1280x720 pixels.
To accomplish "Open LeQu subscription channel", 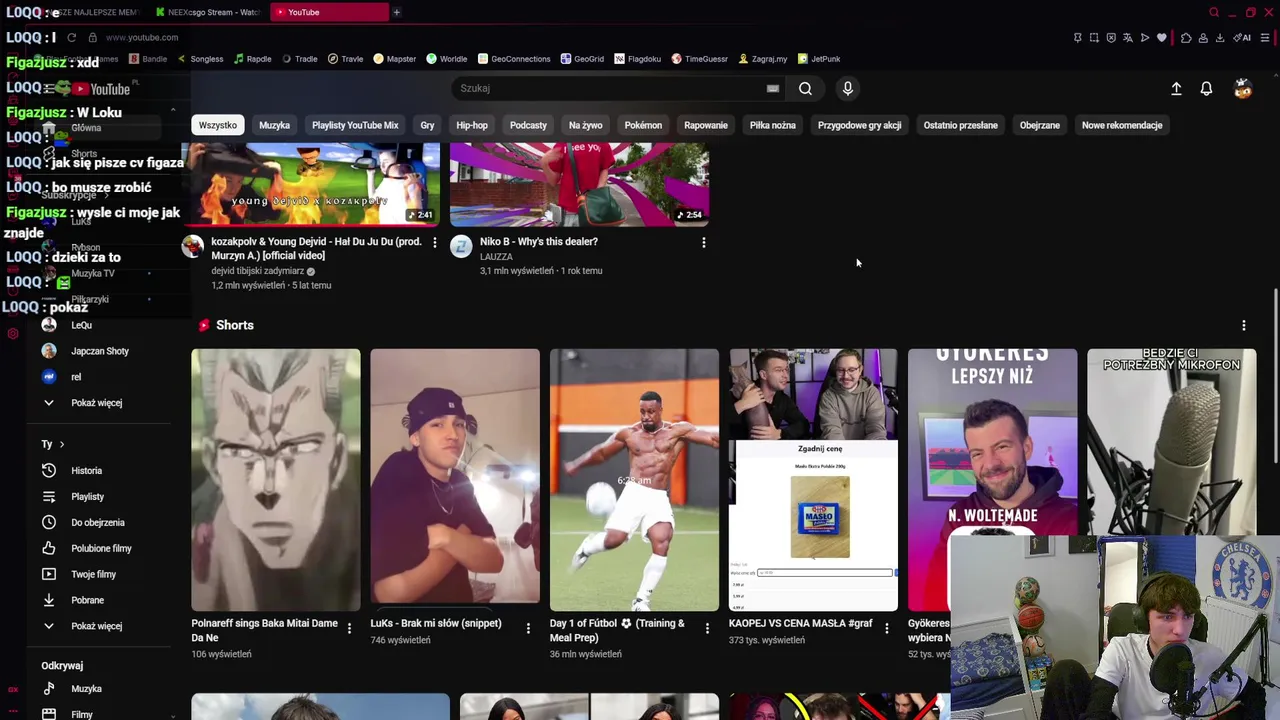I will click(81, 325).
